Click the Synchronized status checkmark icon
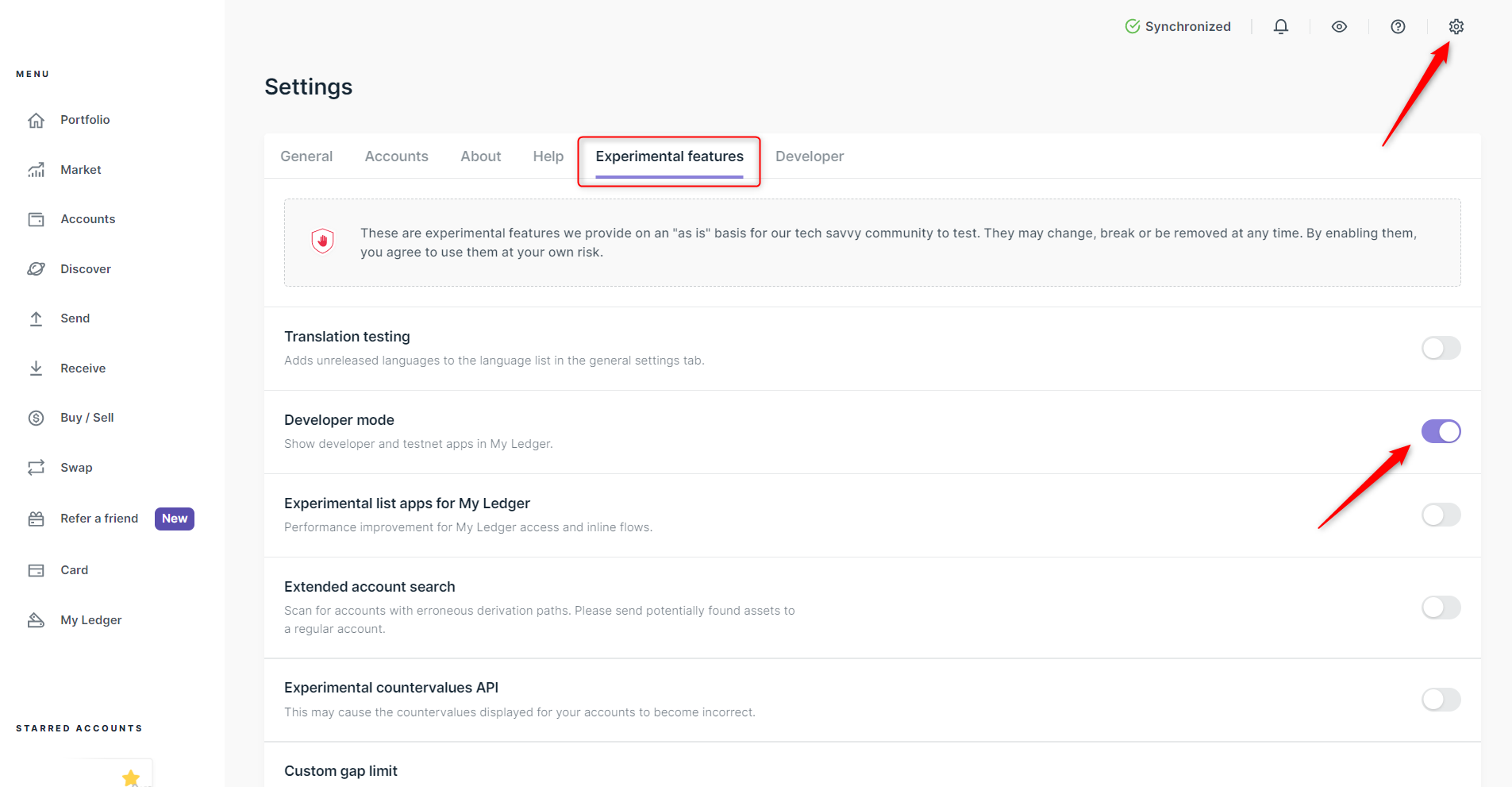 [1133, 26]
